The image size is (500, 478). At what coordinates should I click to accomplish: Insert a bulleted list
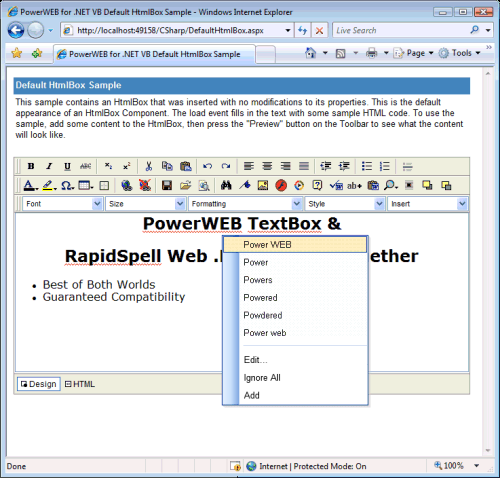coord(367,166)
